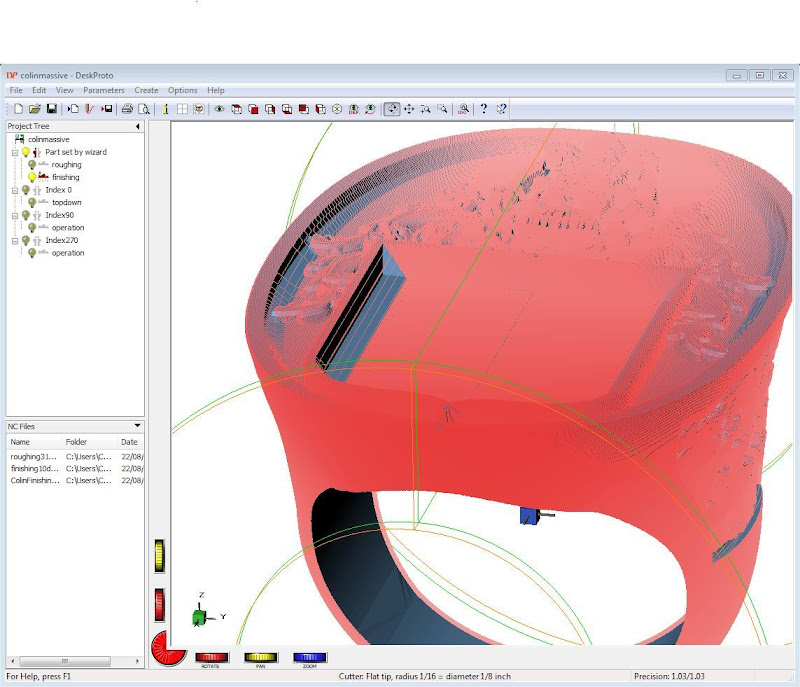
Task: Toggle the light bulb next to roughing
Action: (32, 165)
